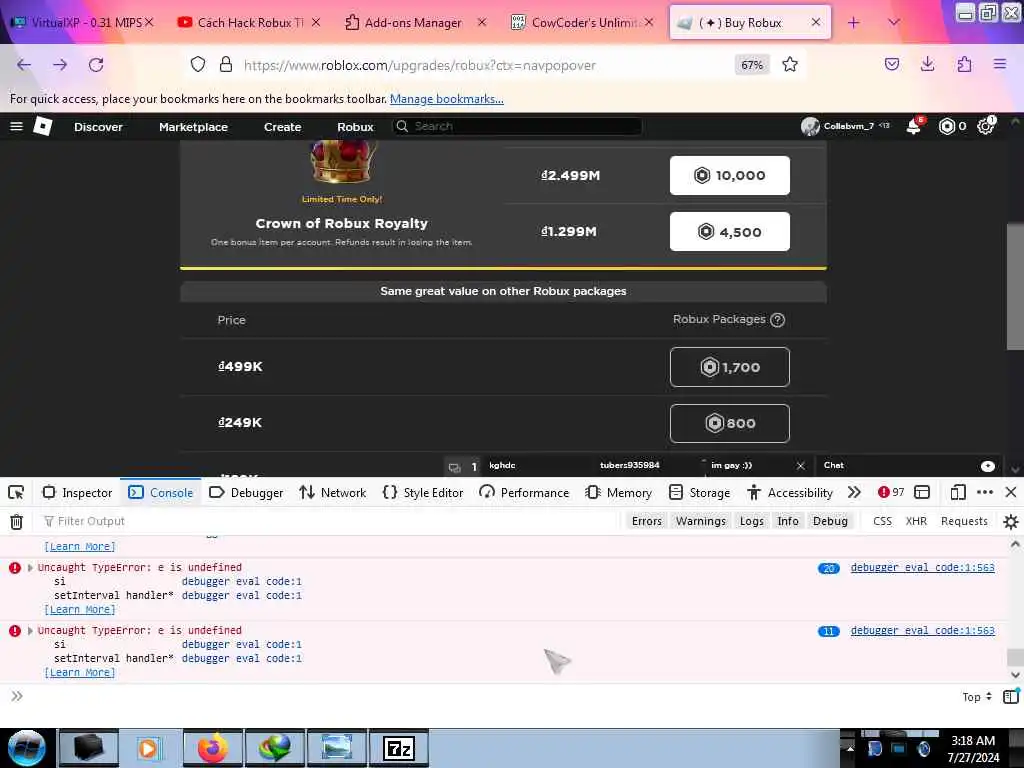Toggle Info filter in console
This screenshot has height=768, width=1024.
click(x=788, y=521)
